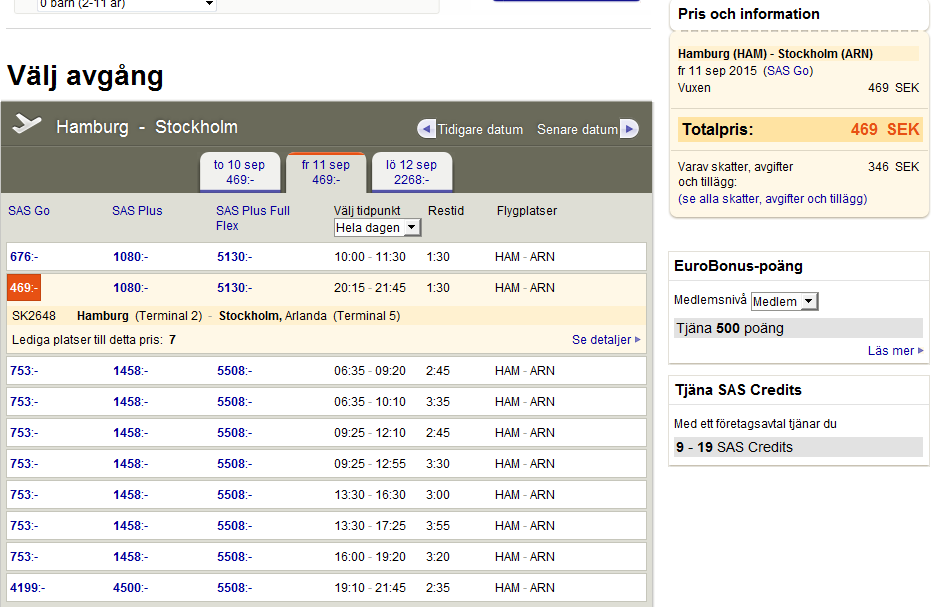This screenshot has height=607, width=932.
Task: Click the SAS Go link in price summary
Action: point(788,71)
